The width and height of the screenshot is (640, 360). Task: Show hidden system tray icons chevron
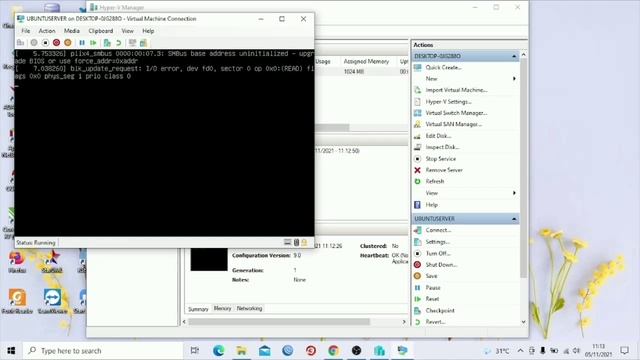520,351
